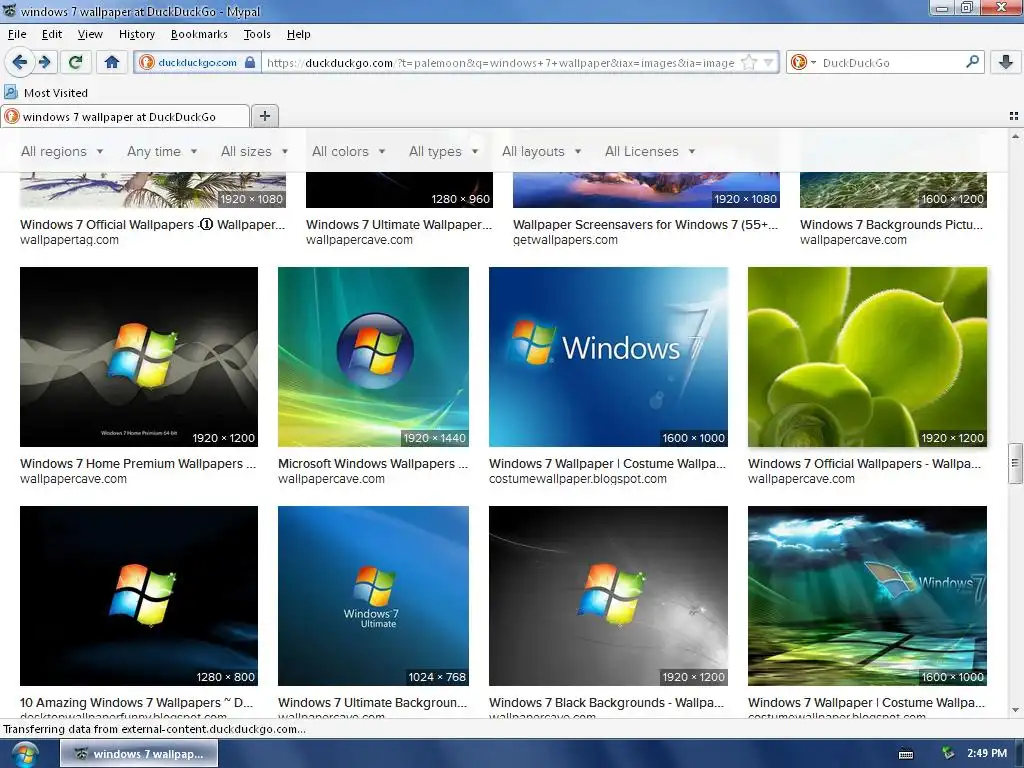Open the Windows 7 Official Wallpapers wallpapertag link
Screen dimensions: 1024x768
tap(152, 225)
